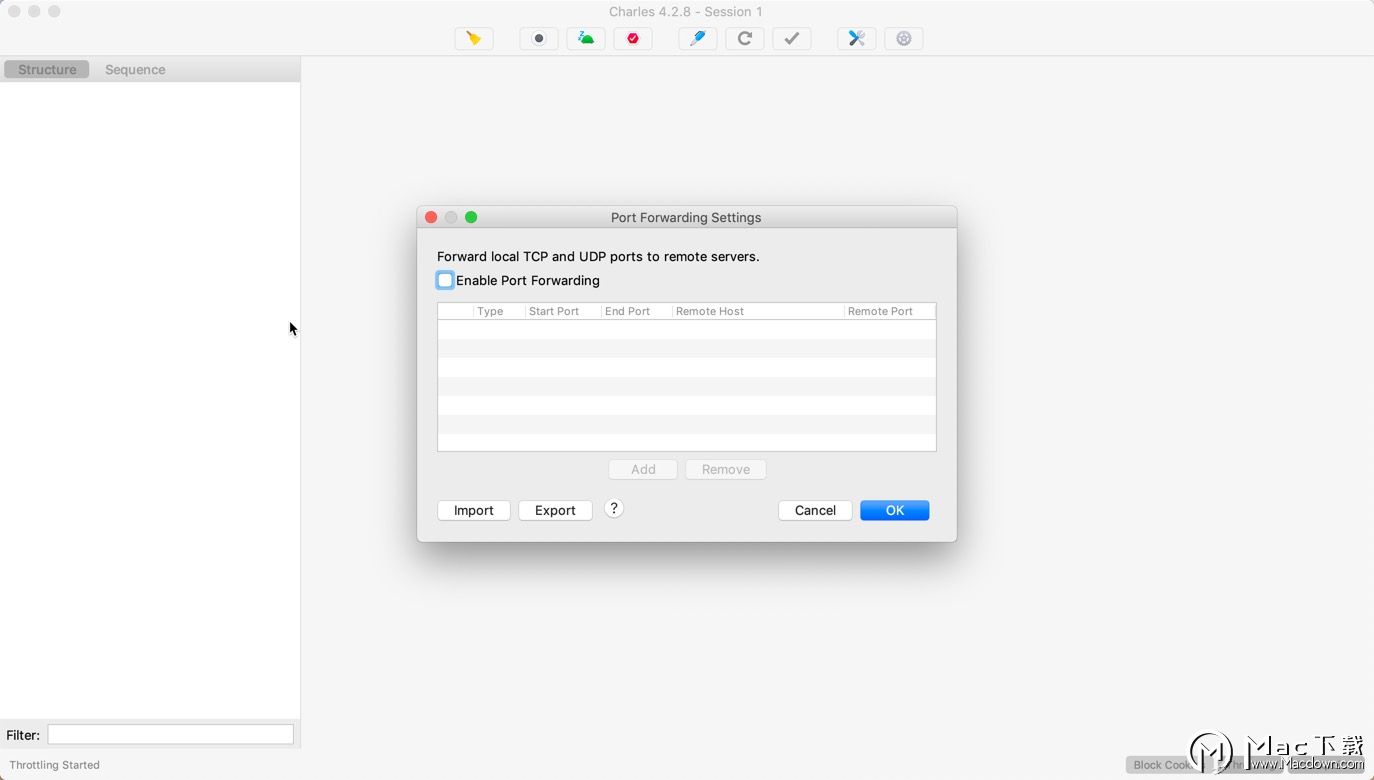Click the Add button under the table
The width and height of the screenshot is (1374, 780).
pyautogui.click(x=643, y=469)
